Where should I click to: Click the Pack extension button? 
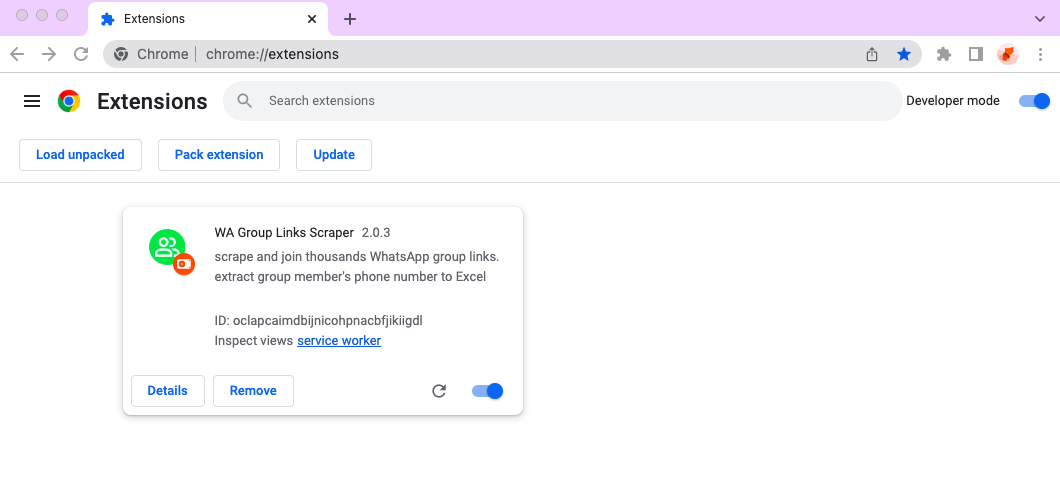pos(219,155)
